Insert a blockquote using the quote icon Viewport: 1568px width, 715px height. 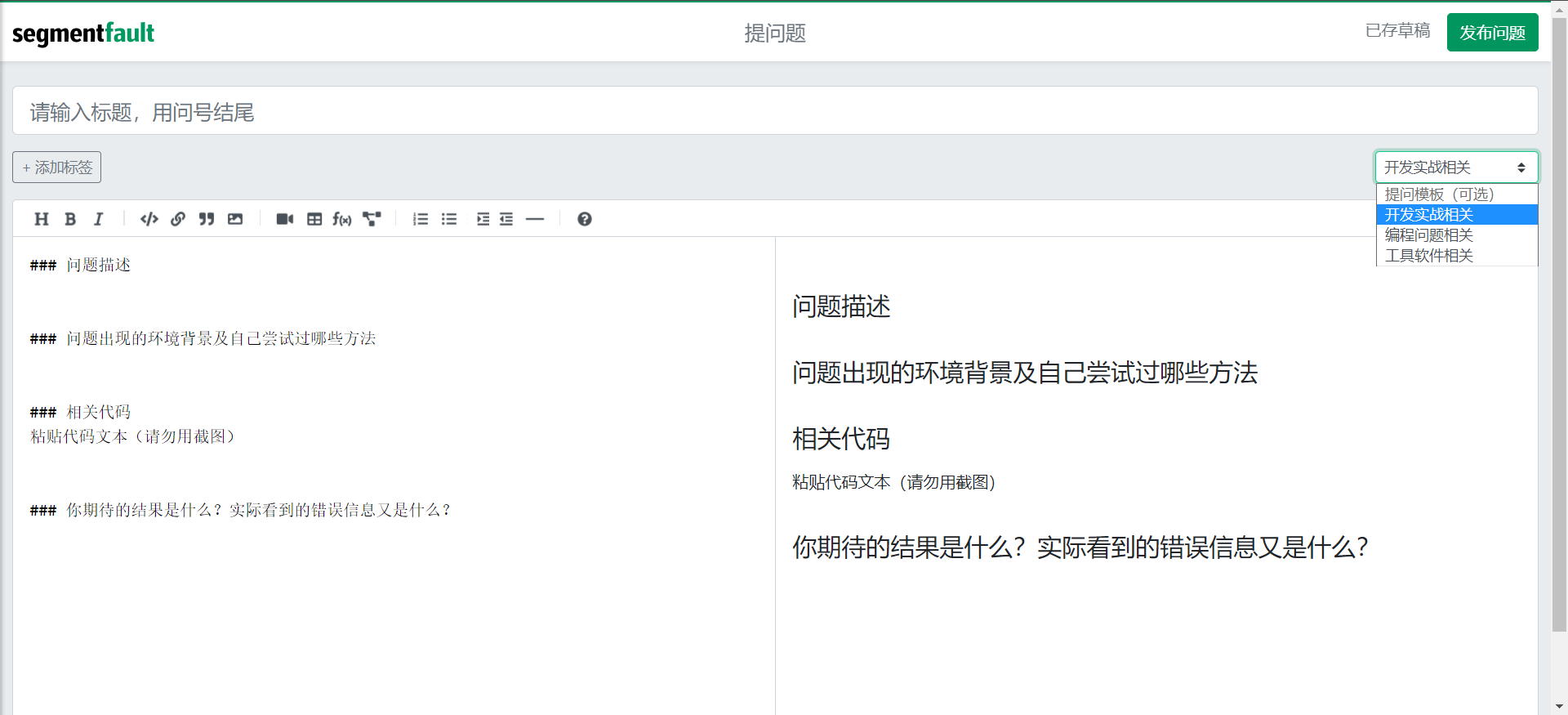coord(207,219)
